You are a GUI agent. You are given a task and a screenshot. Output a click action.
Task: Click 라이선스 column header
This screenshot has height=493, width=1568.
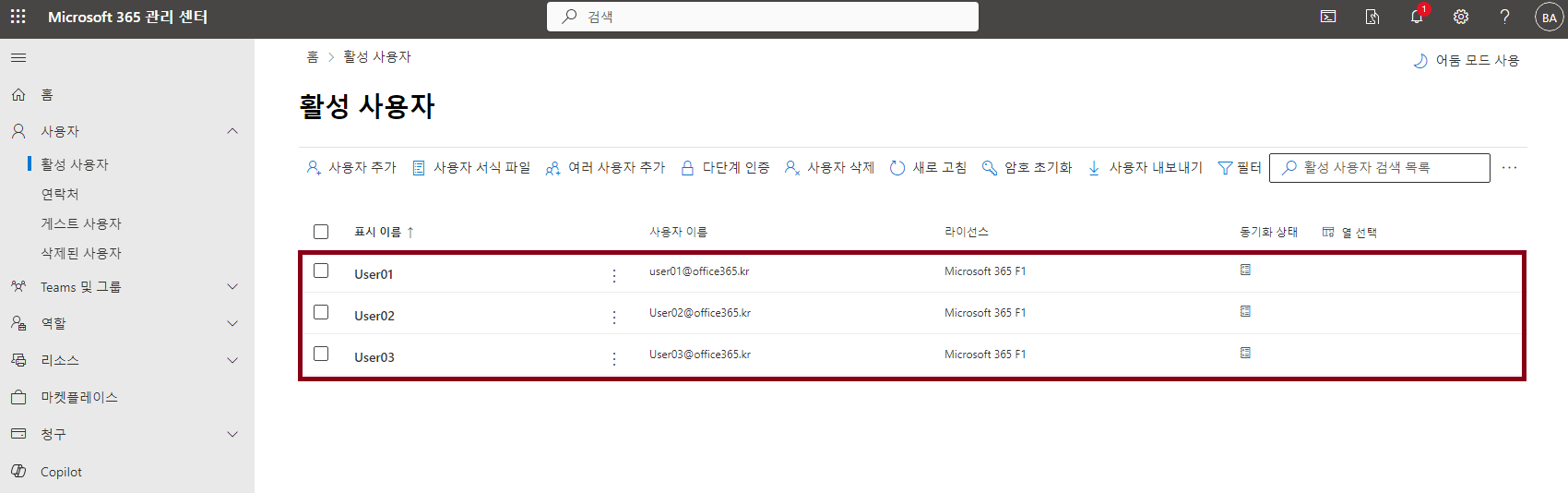[967, 233]
